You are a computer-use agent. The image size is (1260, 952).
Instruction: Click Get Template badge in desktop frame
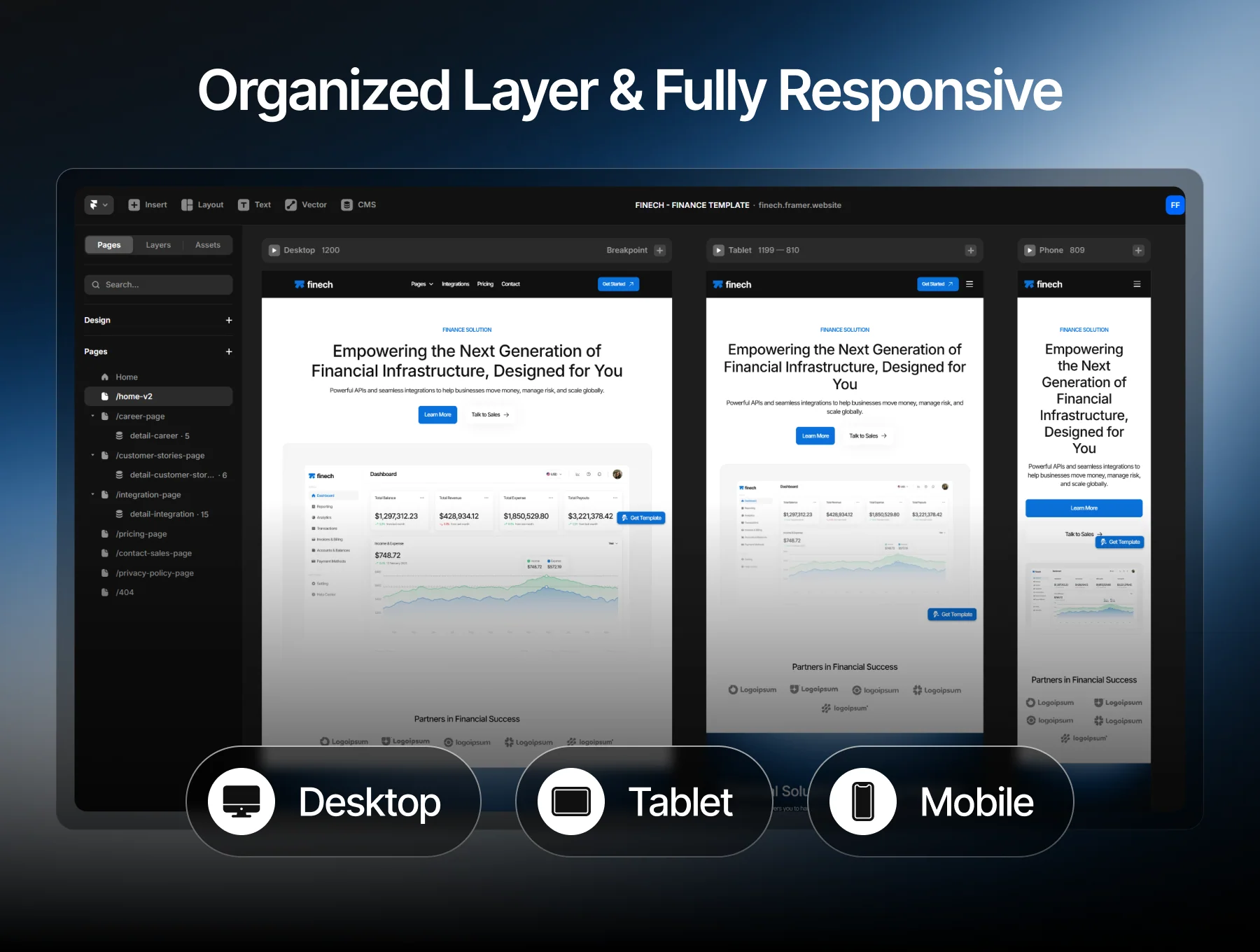(642, 518)
